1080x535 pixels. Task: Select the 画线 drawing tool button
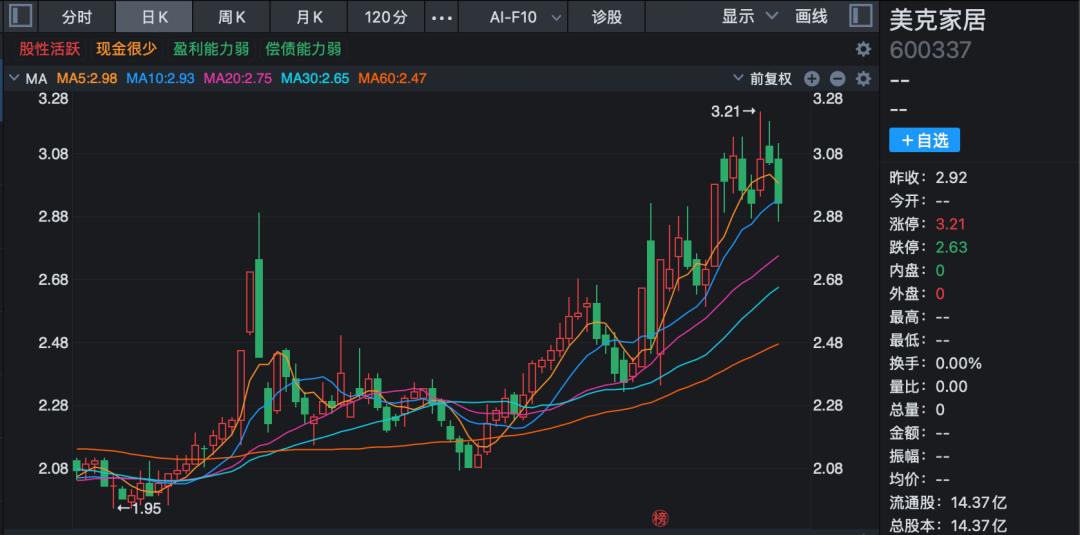click(x=811, y=16)
